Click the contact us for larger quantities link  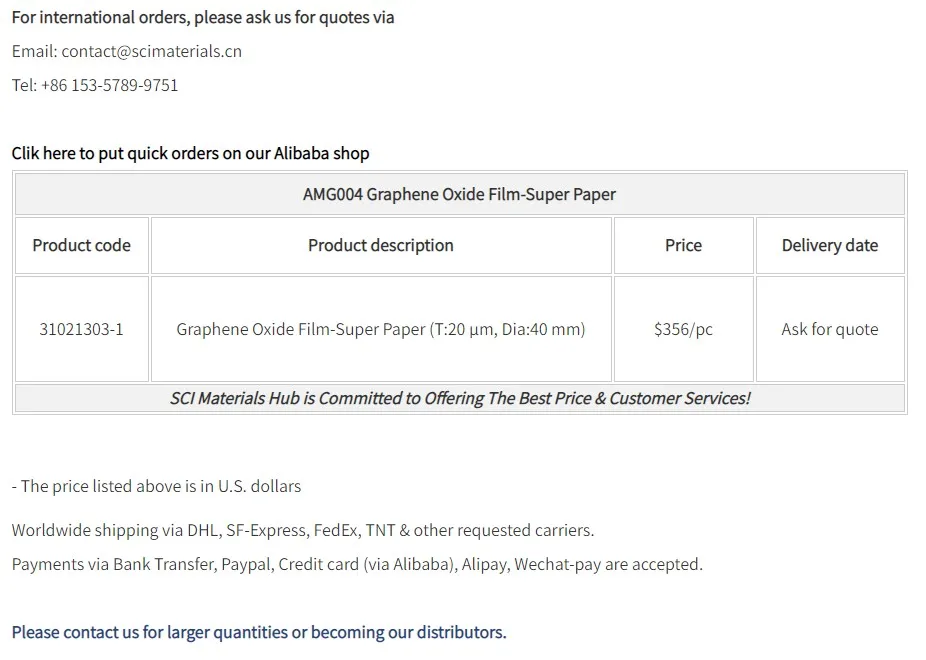click(259, 632)
